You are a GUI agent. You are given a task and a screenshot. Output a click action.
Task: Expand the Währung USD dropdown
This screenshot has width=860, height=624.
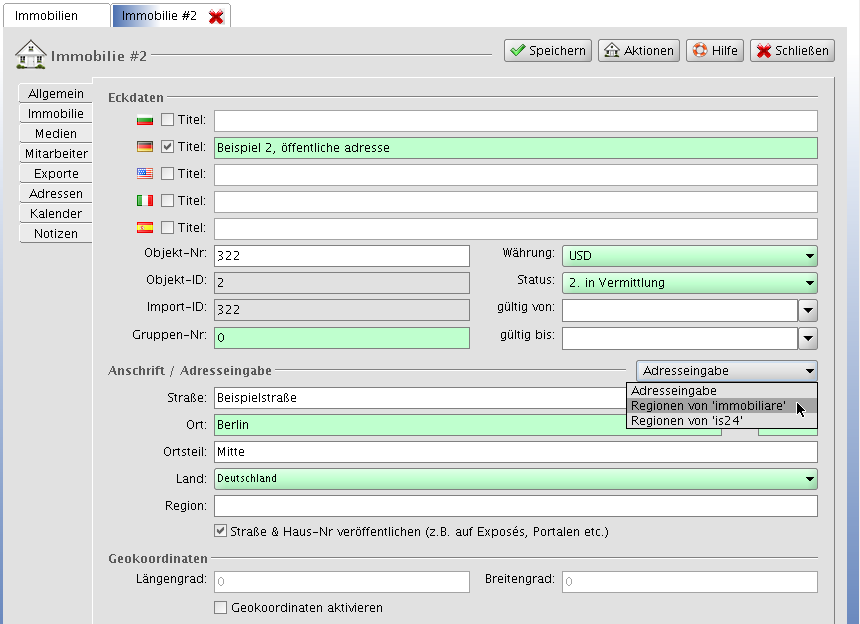click(x=689, y=256)
